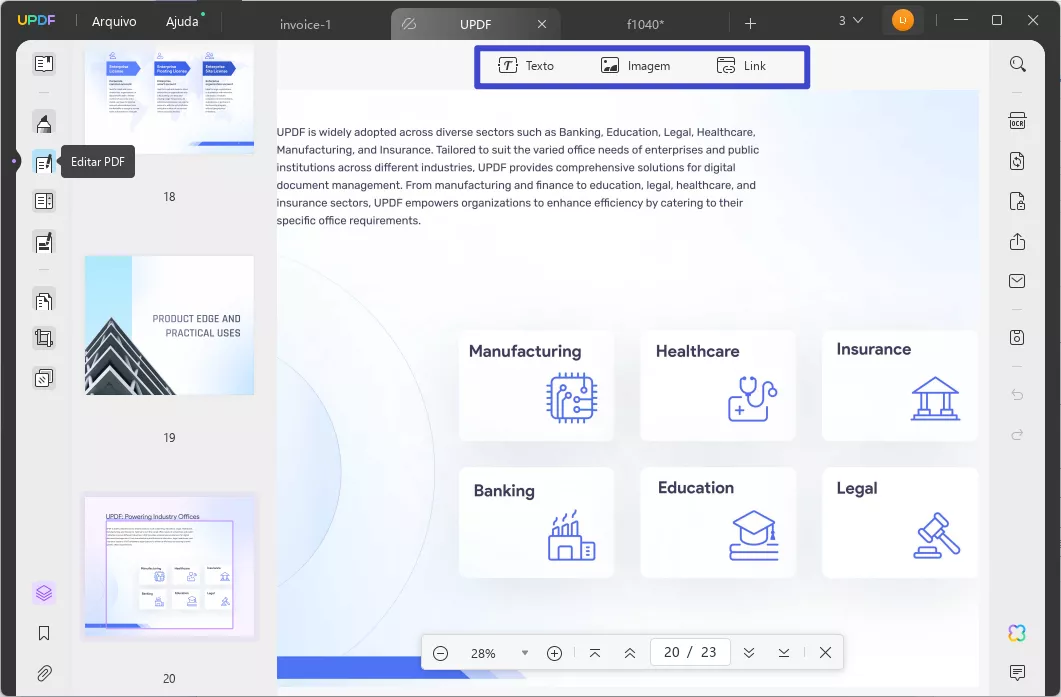1061x697 pixels.
Task: Open the Attachments paperclip panel
Action: pos(44,673)
